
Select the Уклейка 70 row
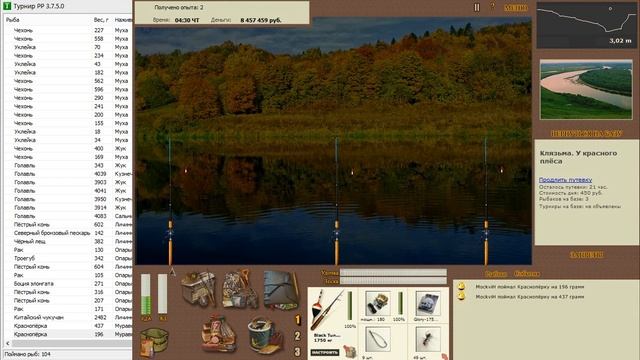pyautogui.click(x=67, y=47)
